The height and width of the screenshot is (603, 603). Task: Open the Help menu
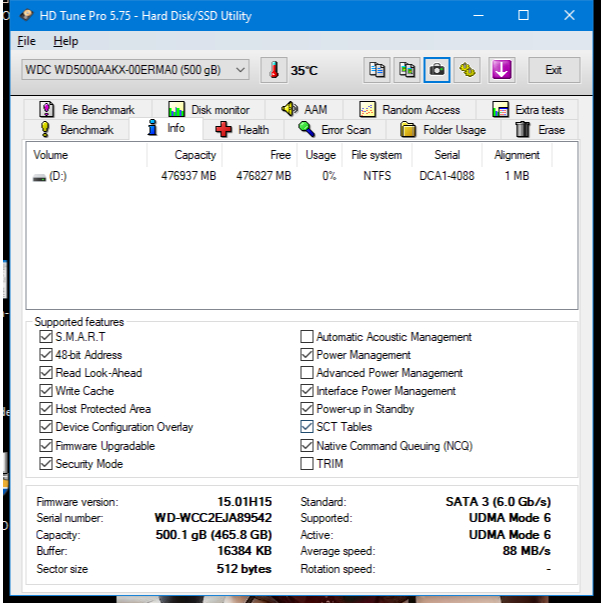pos(66,41)
